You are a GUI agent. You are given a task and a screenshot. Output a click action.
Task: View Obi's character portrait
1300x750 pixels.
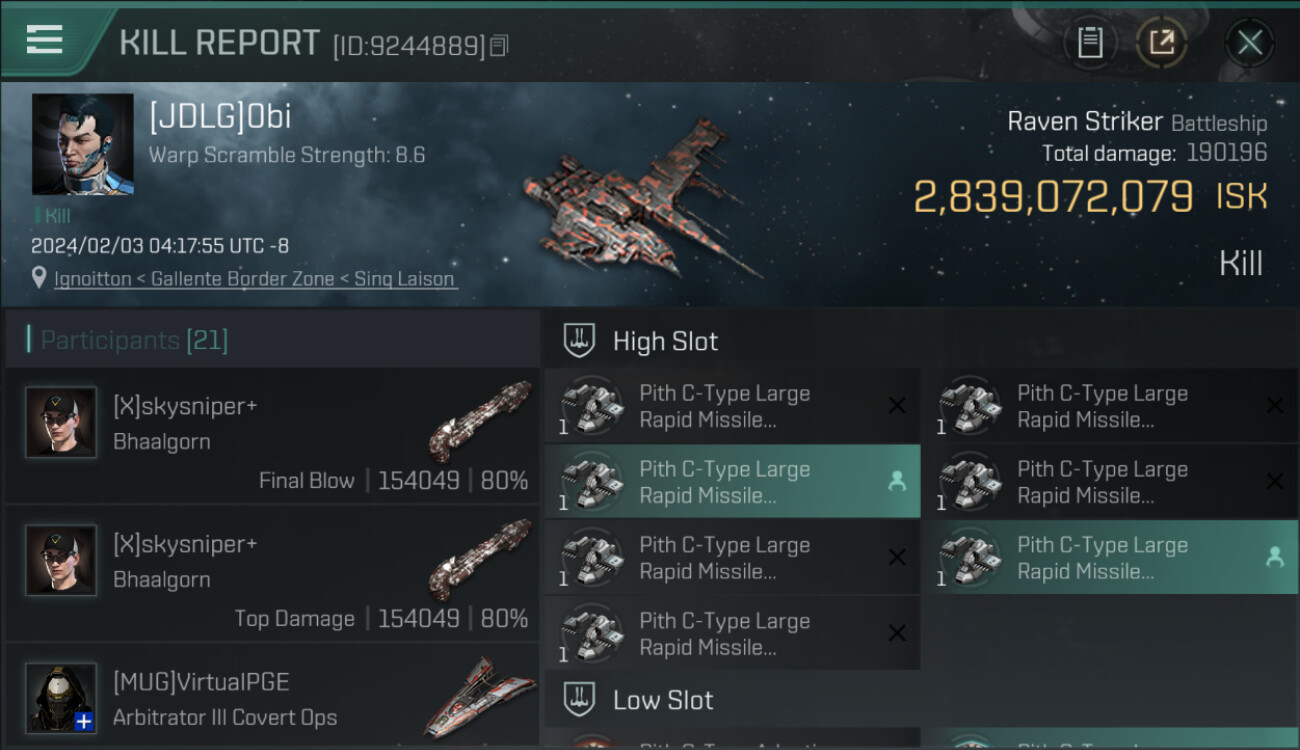coord(82,144)
